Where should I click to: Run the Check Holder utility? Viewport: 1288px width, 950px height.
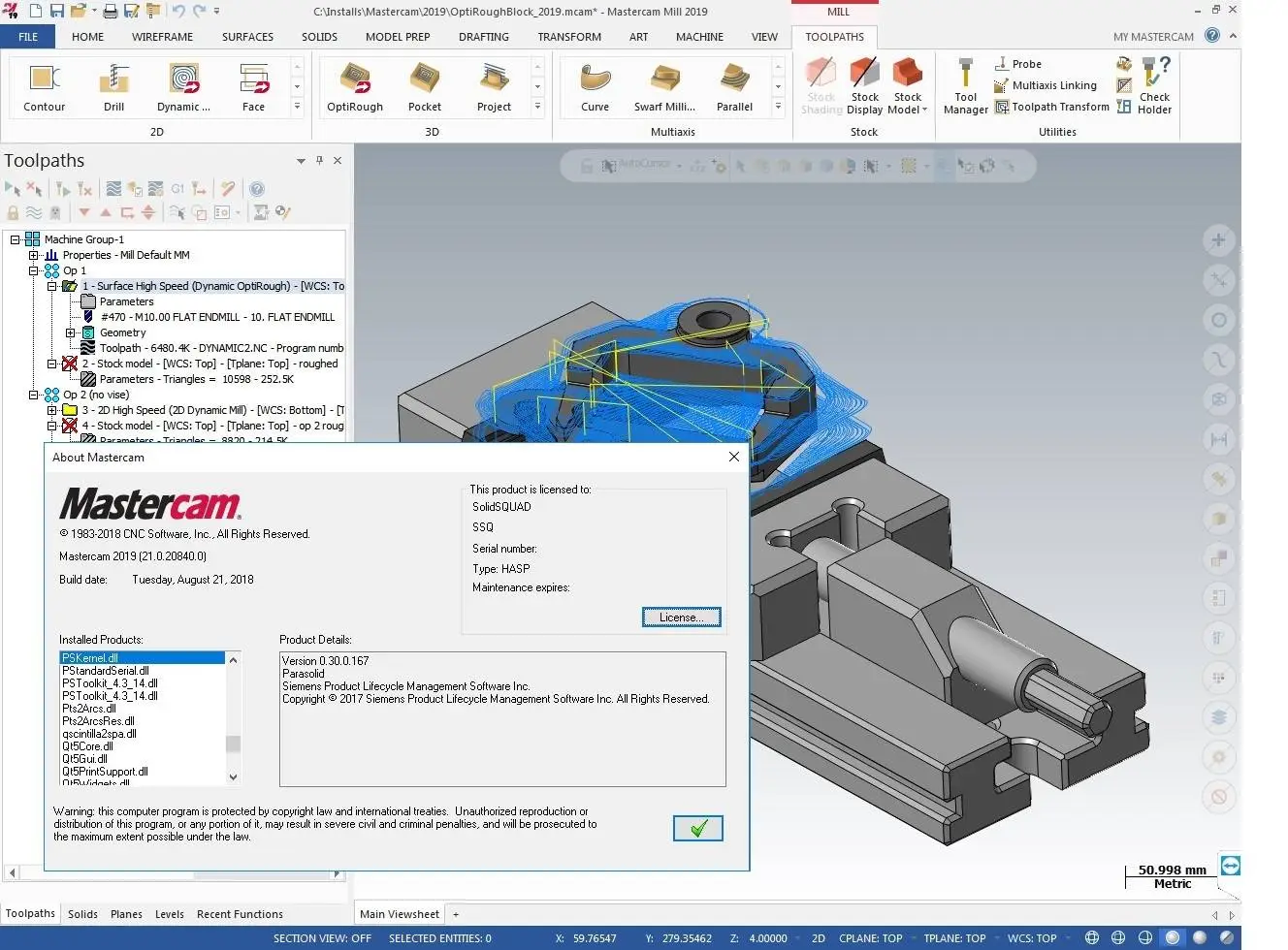pos(1154,86)
